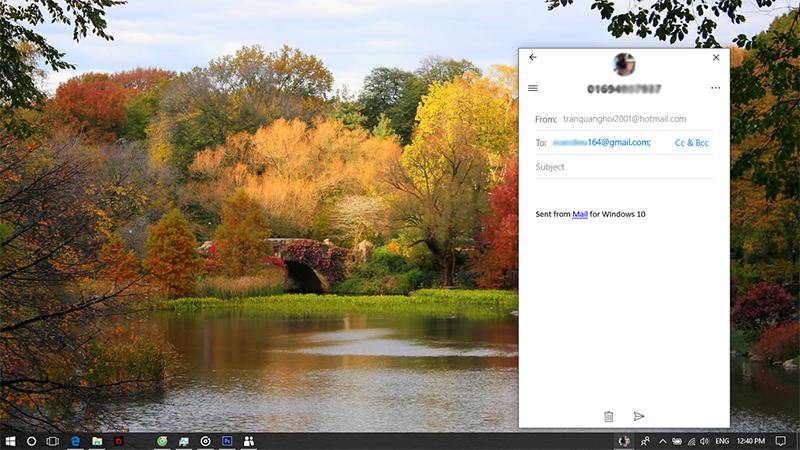The image size is (800, 450).
Task: Click the pinned contact avatar on taskbar
Action: click(x=624, y=441)
